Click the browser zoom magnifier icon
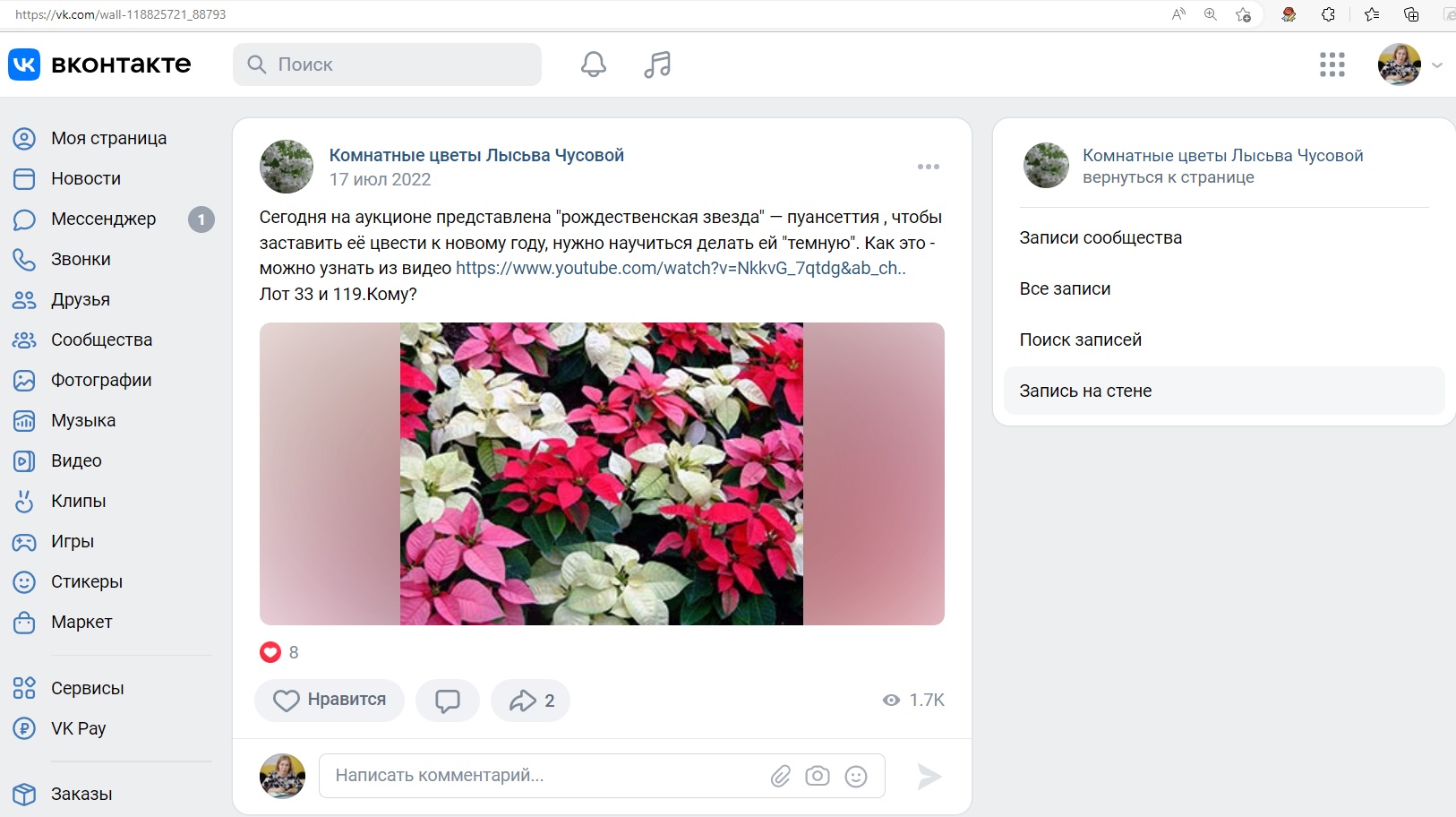The image size is (1456, 817). coord(1211,14)
